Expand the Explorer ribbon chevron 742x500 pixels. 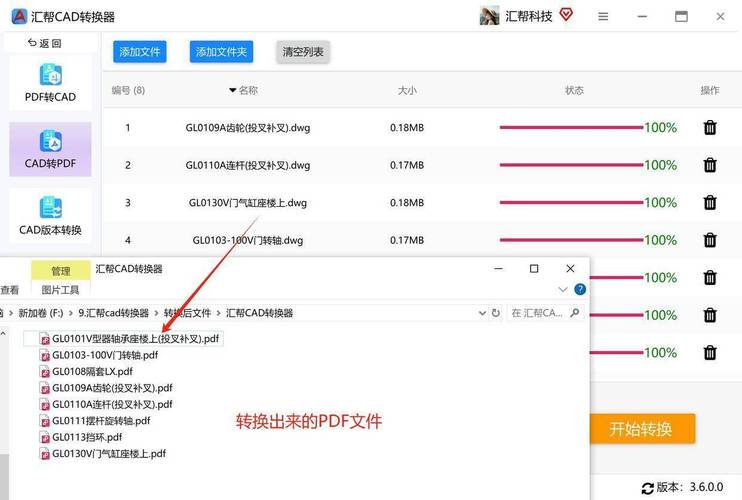[x=563, y=289]
